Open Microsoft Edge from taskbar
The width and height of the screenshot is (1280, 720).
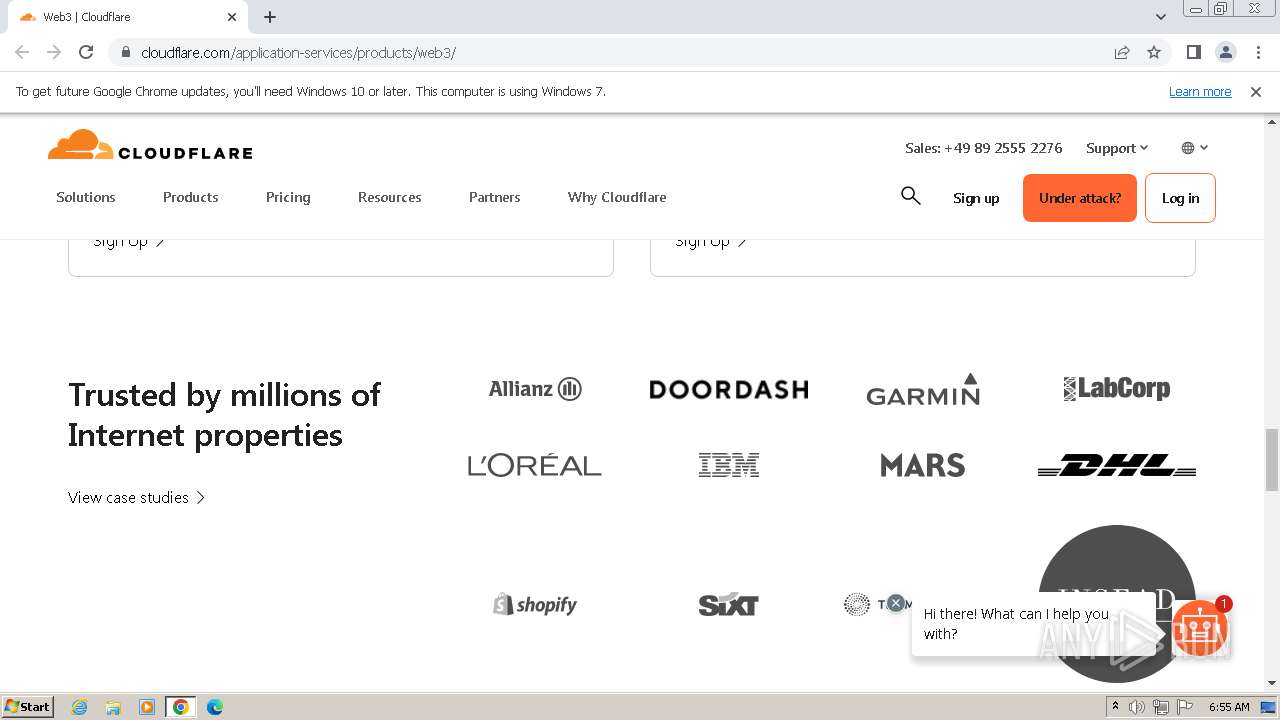pos(214,707)
